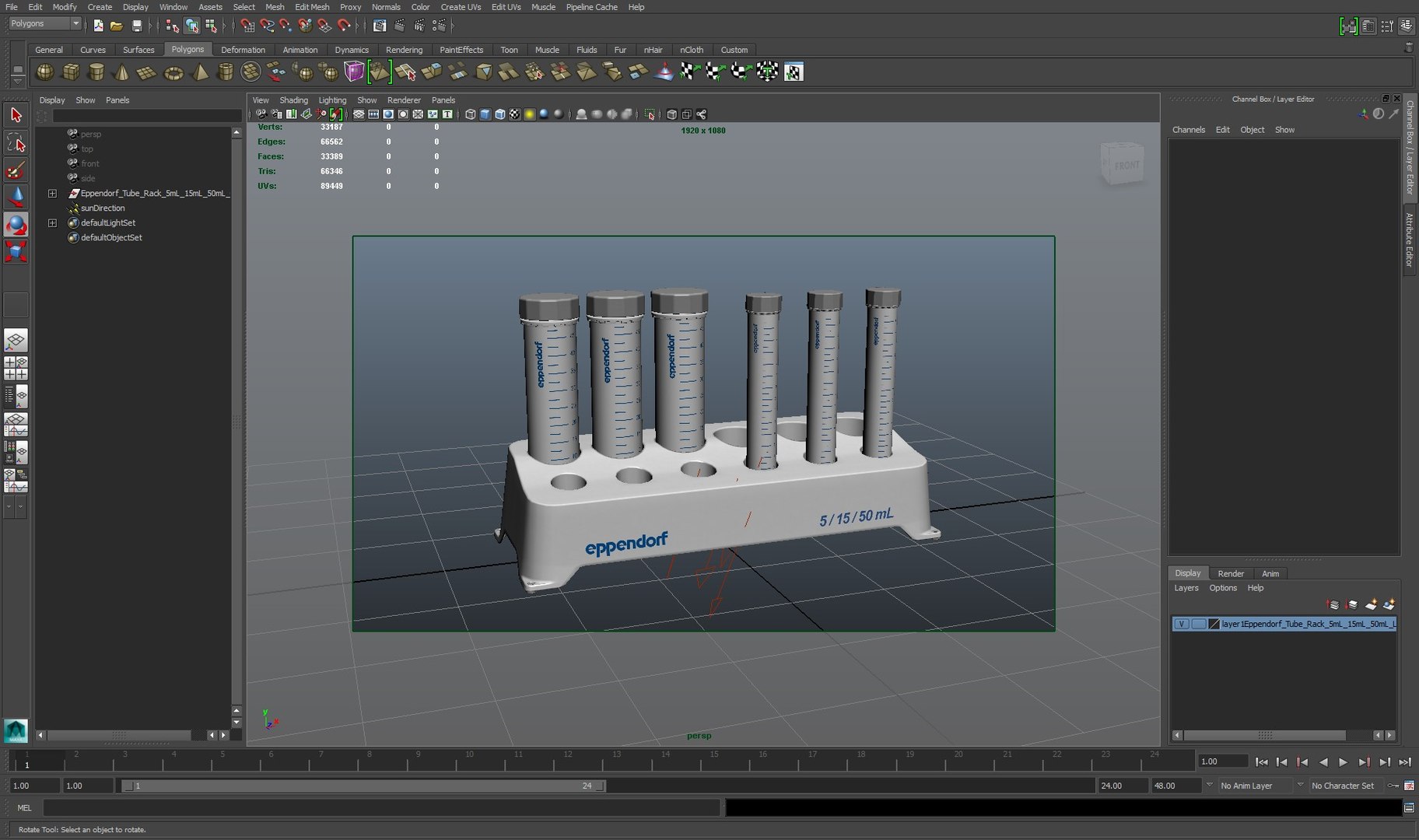1419x840 pixels.
Task: Open the viewport Shading menu
Action: [293, 100]
